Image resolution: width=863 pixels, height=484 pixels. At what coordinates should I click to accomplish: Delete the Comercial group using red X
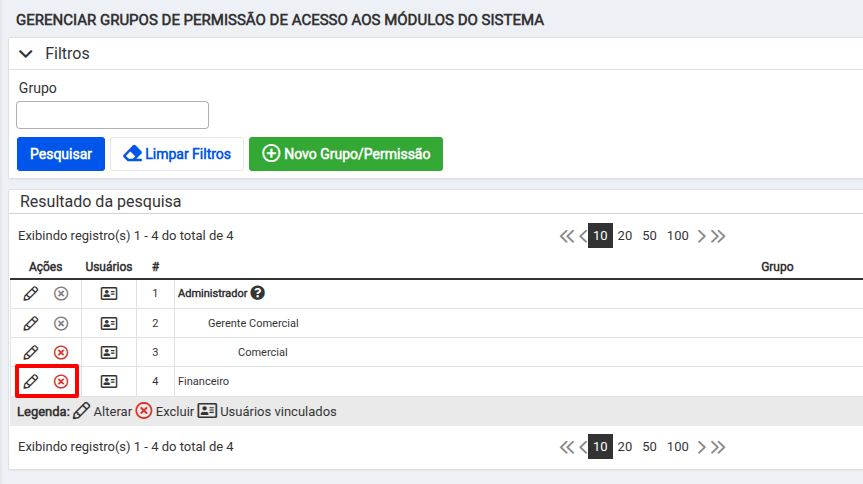pyautogui.click(x=61, y=352)
